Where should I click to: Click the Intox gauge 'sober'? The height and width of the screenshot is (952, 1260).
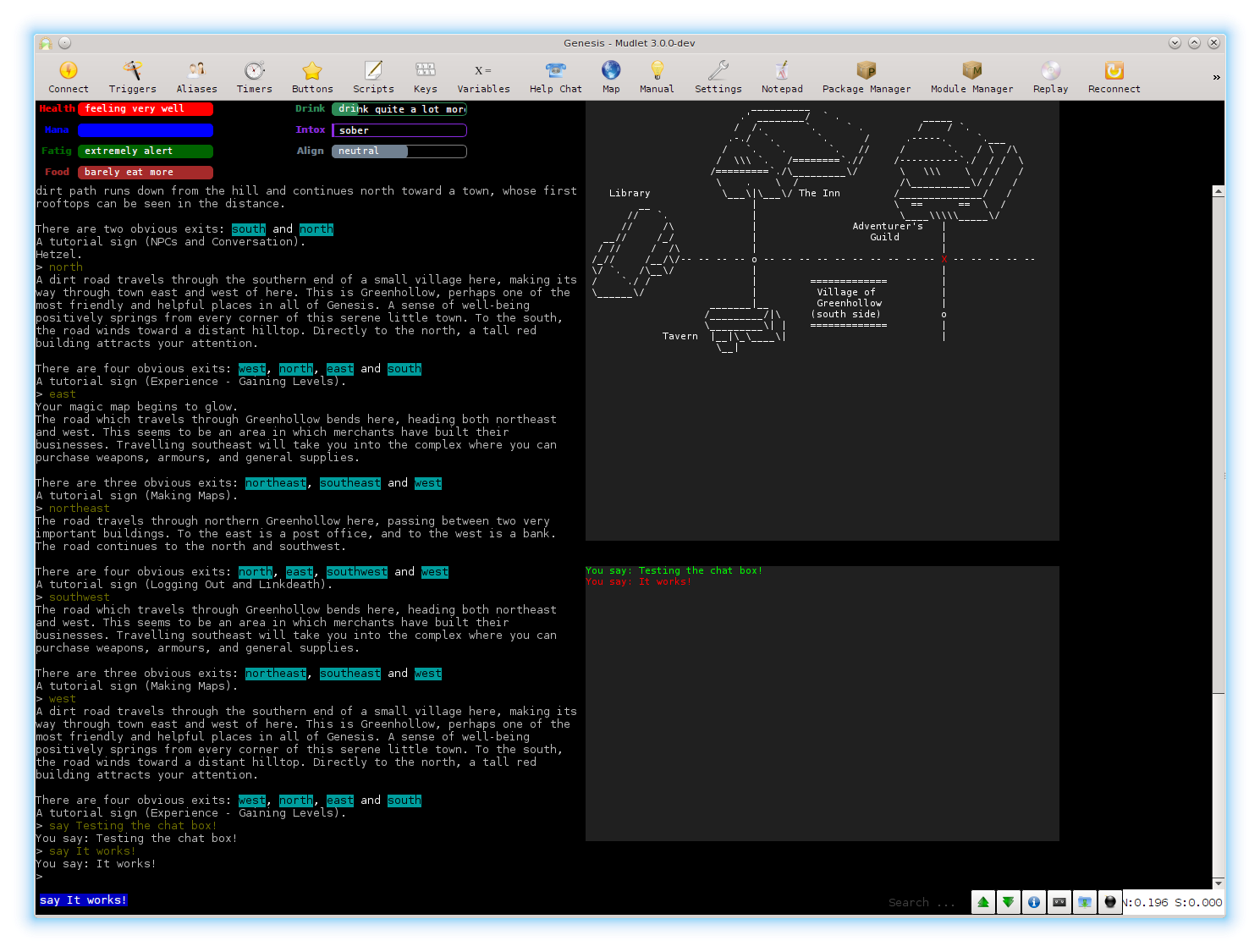(x=399, y=130)
